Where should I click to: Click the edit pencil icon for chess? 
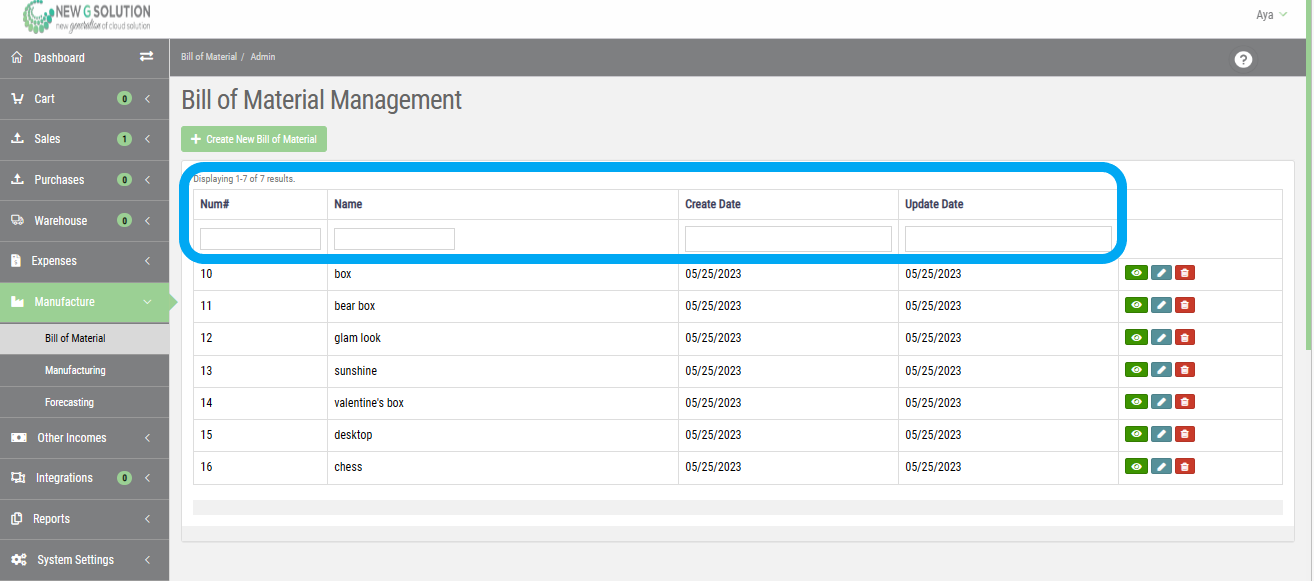[x=1160, y=467]
